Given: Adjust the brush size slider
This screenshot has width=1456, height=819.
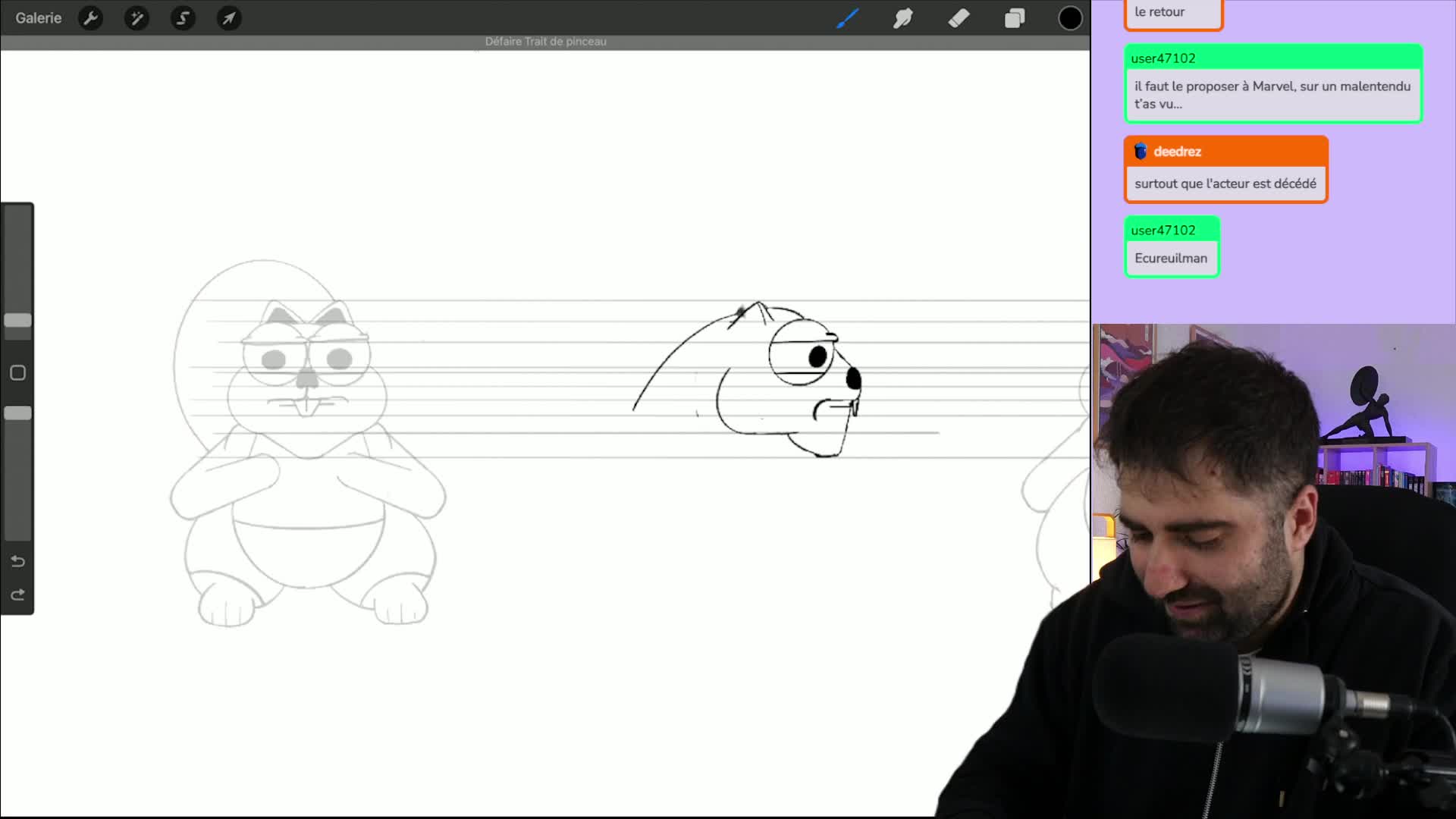Looking at the screenshot, I should point(17,320).
